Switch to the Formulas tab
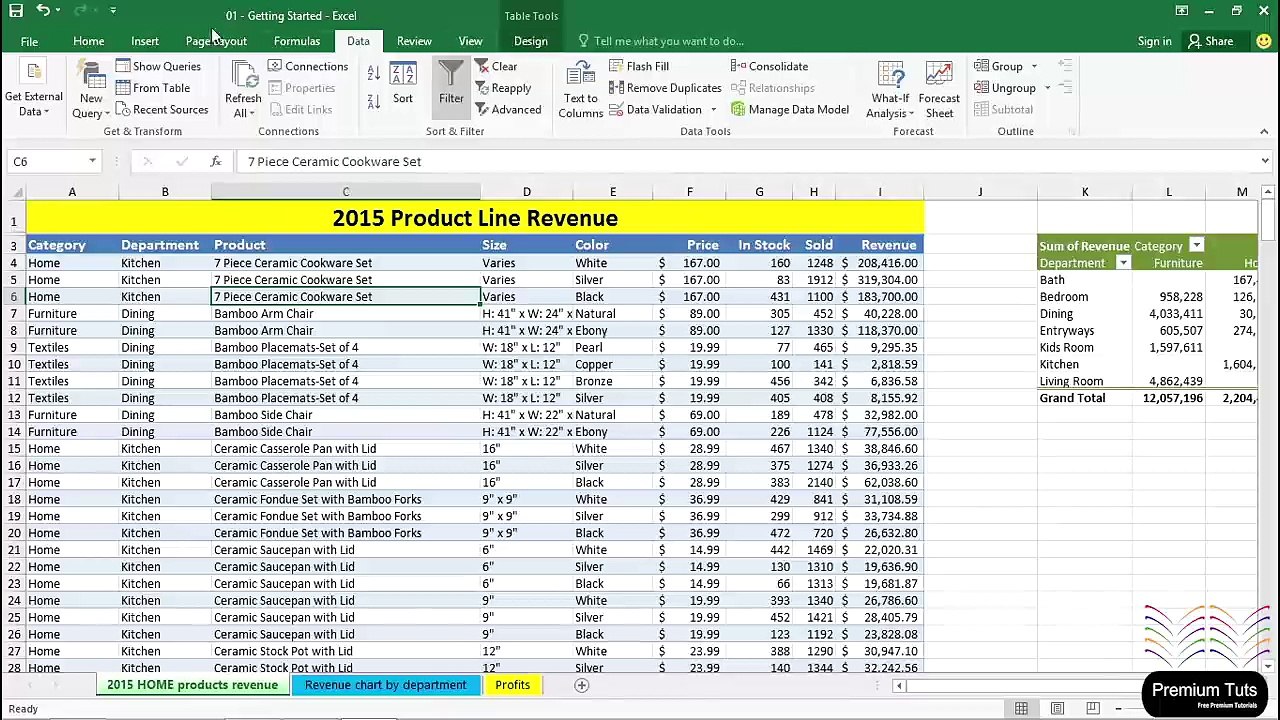 (297, 41)
